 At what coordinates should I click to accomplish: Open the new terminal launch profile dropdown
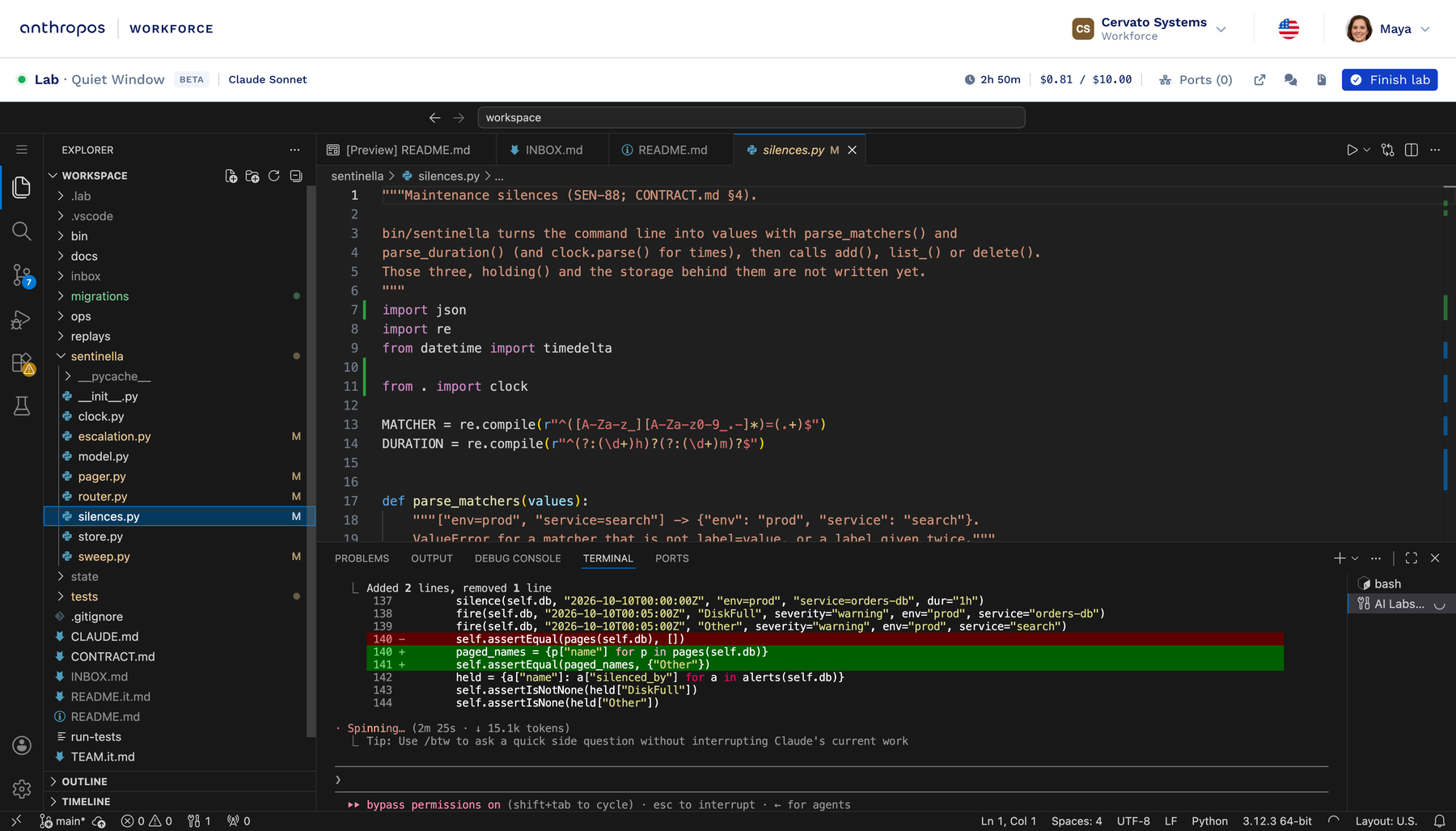click(1356, 558)
